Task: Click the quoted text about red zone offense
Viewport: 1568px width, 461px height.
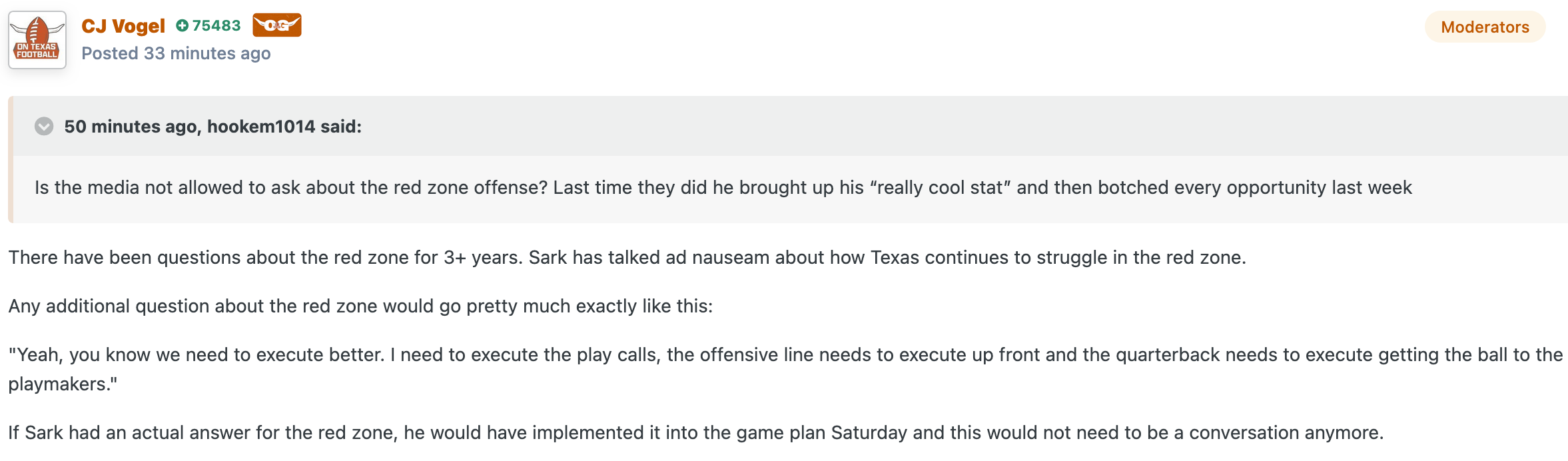Action: 723,188
